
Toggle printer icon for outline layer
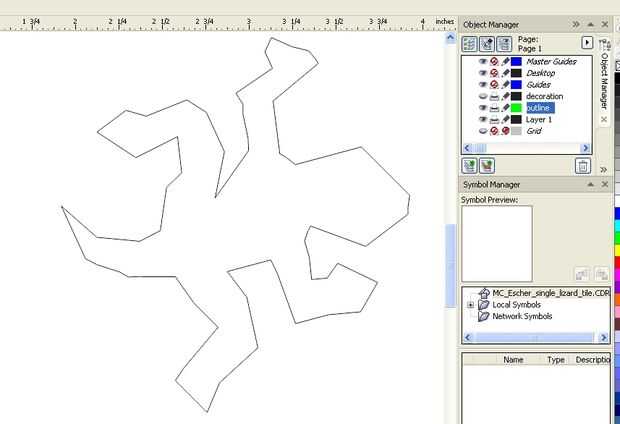494,108
